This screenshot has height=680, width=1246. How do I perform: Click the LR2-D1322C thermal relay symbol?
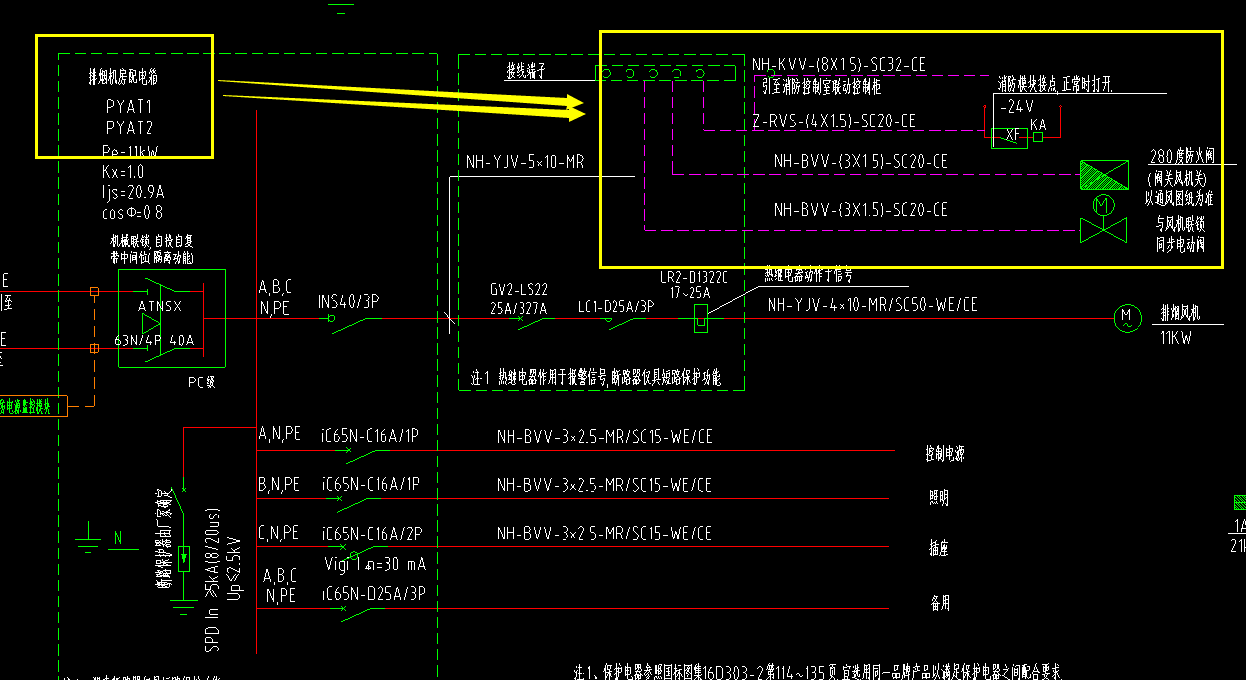[702, 320]
